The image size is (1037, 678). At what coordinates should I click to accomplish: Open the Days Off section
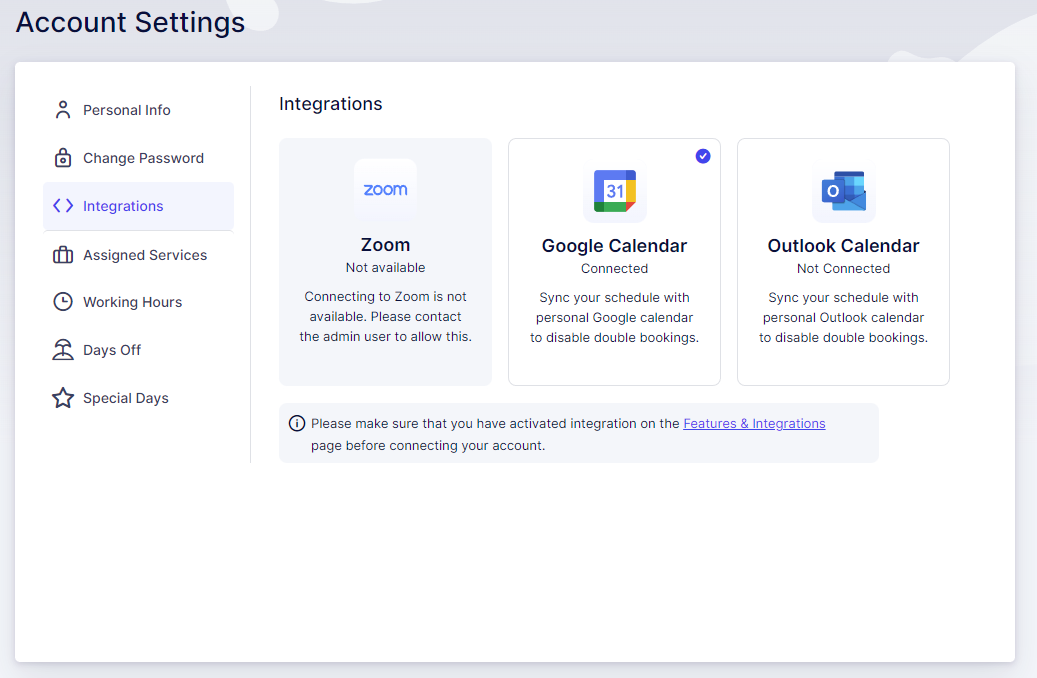pos(138,350)
